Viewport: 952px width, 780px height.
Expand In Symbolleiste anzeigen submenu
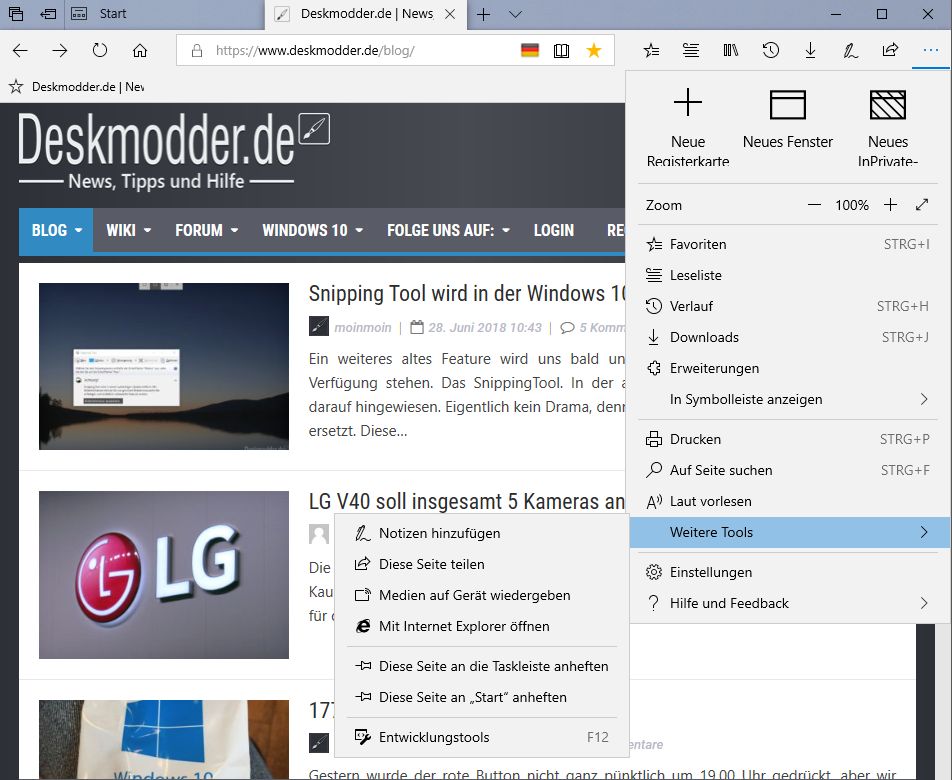coord(787,399)
